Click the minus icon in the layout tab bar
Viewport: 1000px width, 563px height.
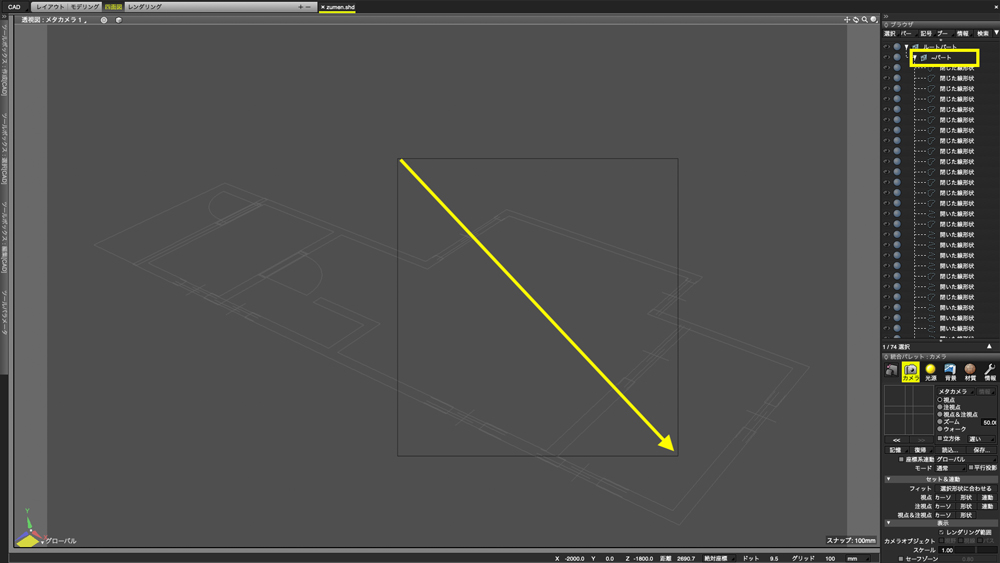308,7
